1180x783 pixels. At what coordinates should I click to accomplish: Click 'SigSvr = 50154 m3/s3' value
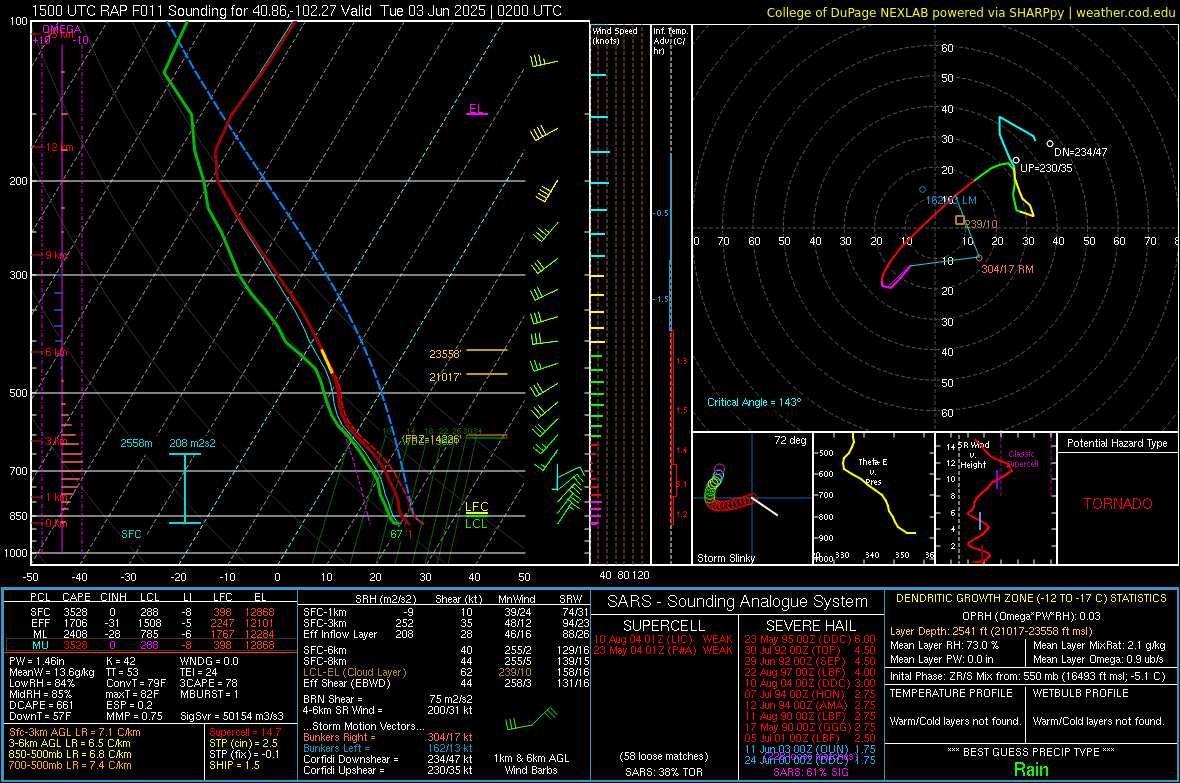pos(232,717)
